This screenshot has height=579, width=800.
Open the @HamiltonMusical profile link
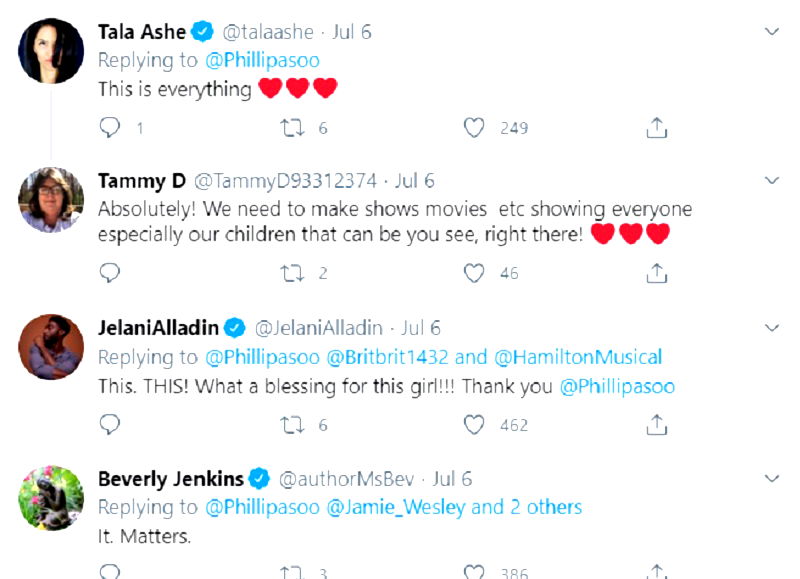(x=578, y=357)
